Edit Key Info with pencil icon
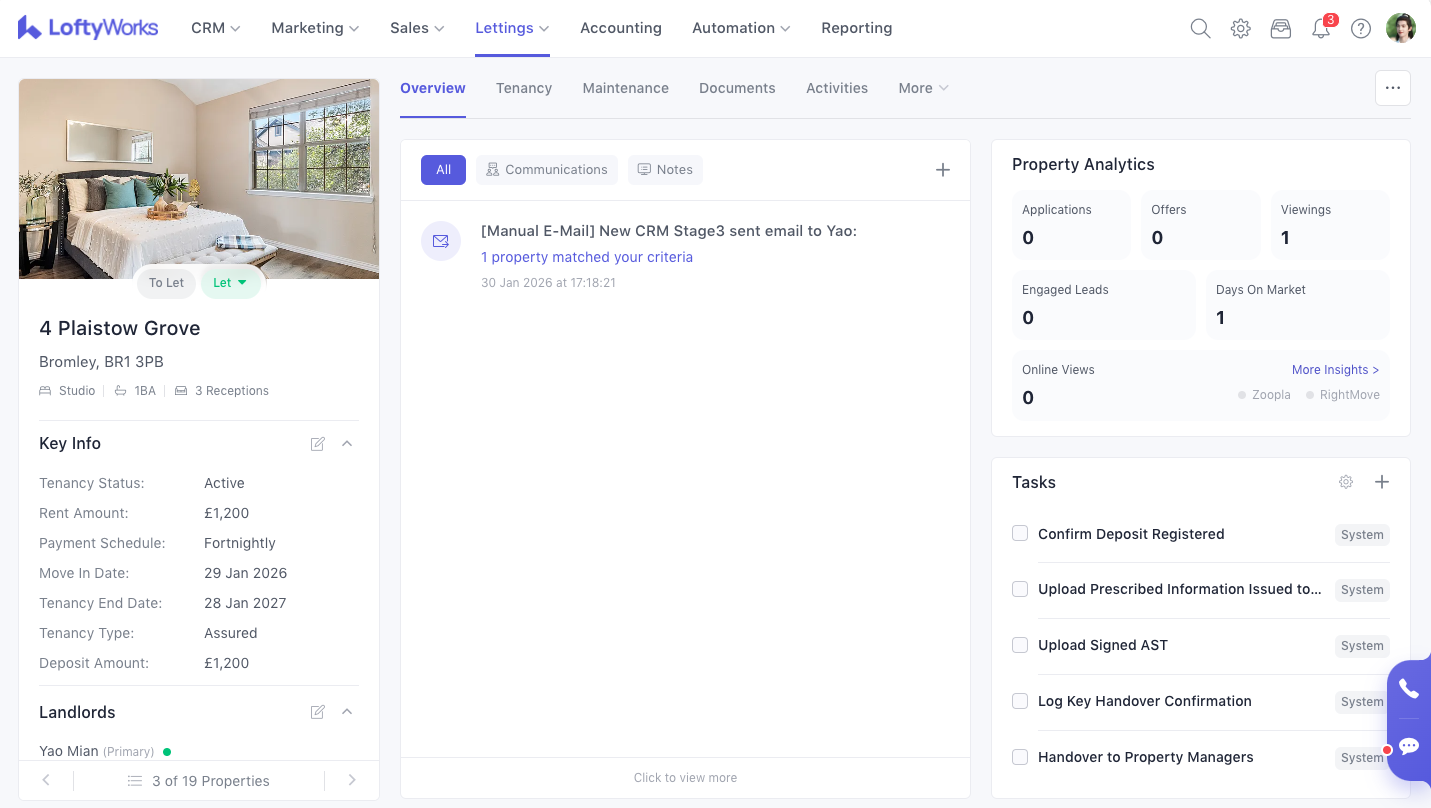 318,444
